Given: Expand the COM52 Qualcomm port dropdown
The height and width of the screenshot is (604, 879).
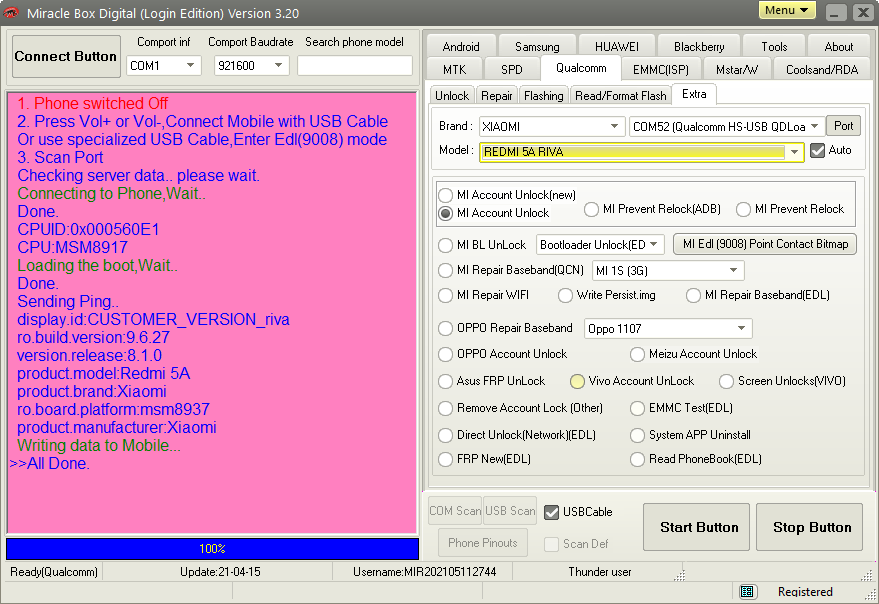Looking at the screenshot, I should [x=815, y=126].
